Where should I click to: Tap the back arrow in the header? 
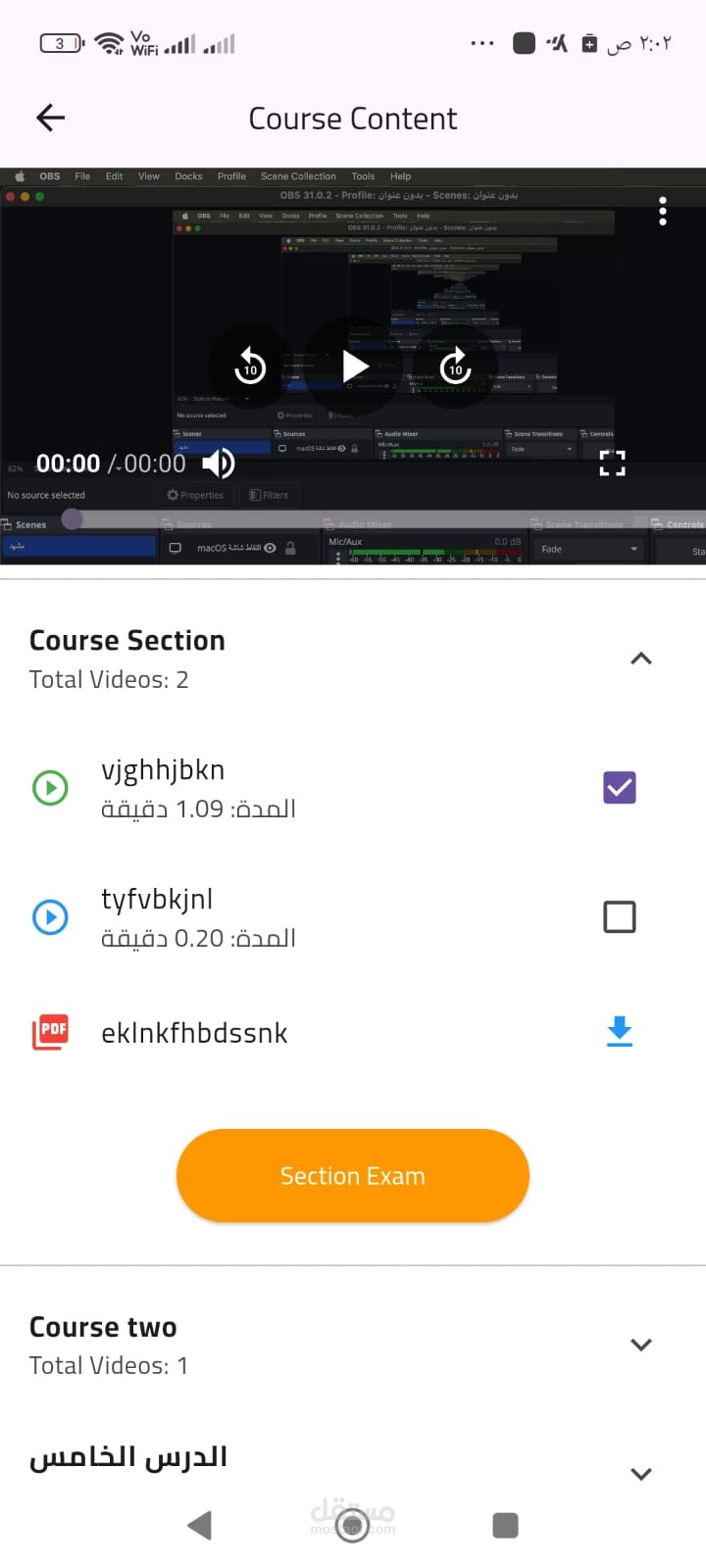click(50, 118)
